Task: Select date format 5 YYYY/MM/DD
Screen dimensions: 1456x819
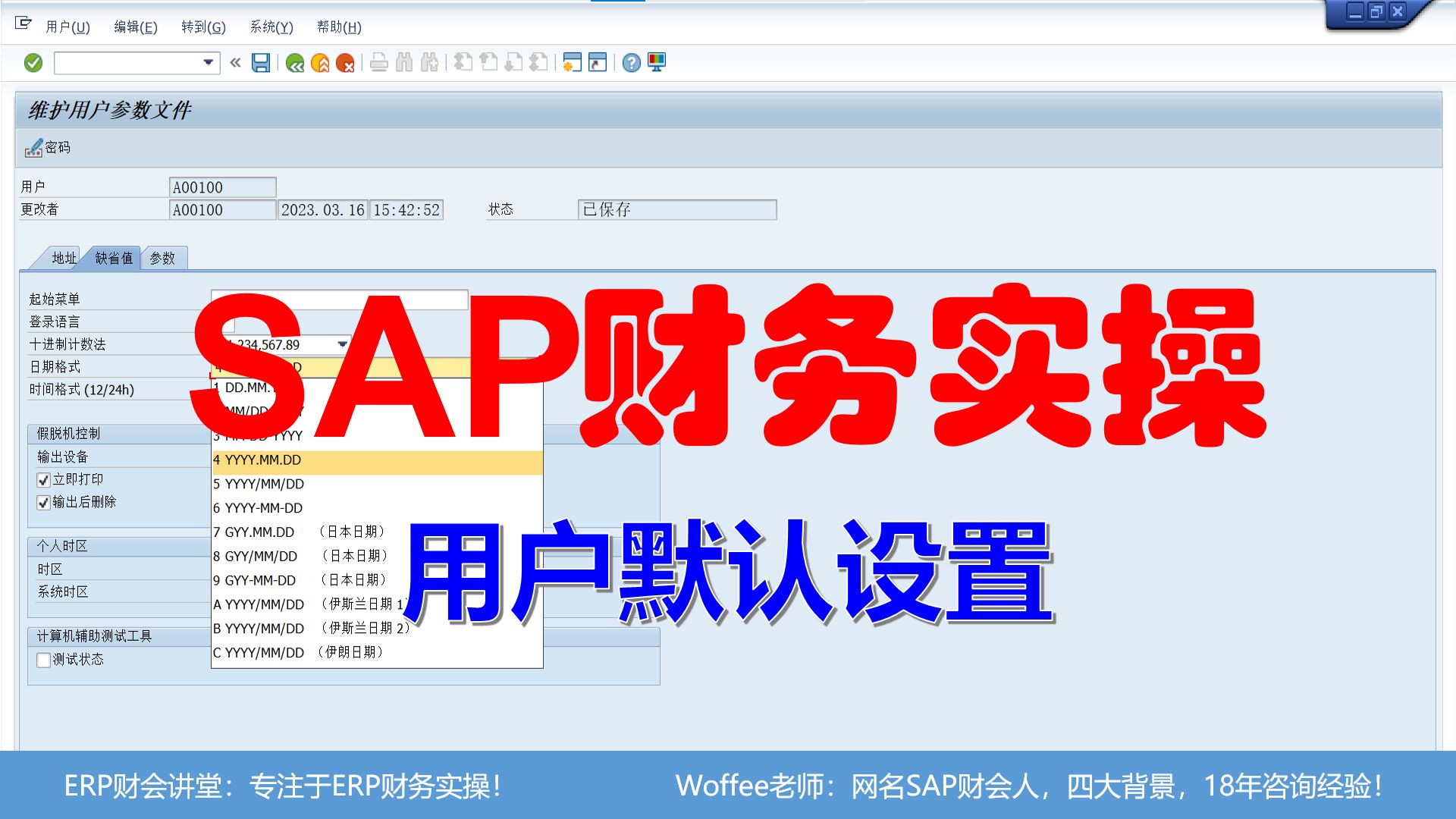Action: point(377,485)
